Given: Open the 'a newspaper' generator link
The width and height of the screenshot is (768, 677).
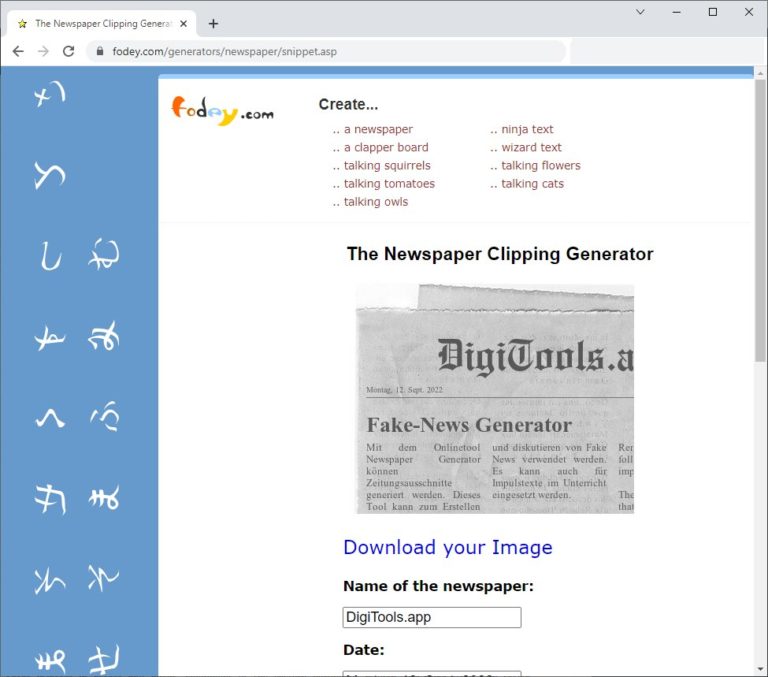Looking at the screenshot, I should click(x=378, y=129).
